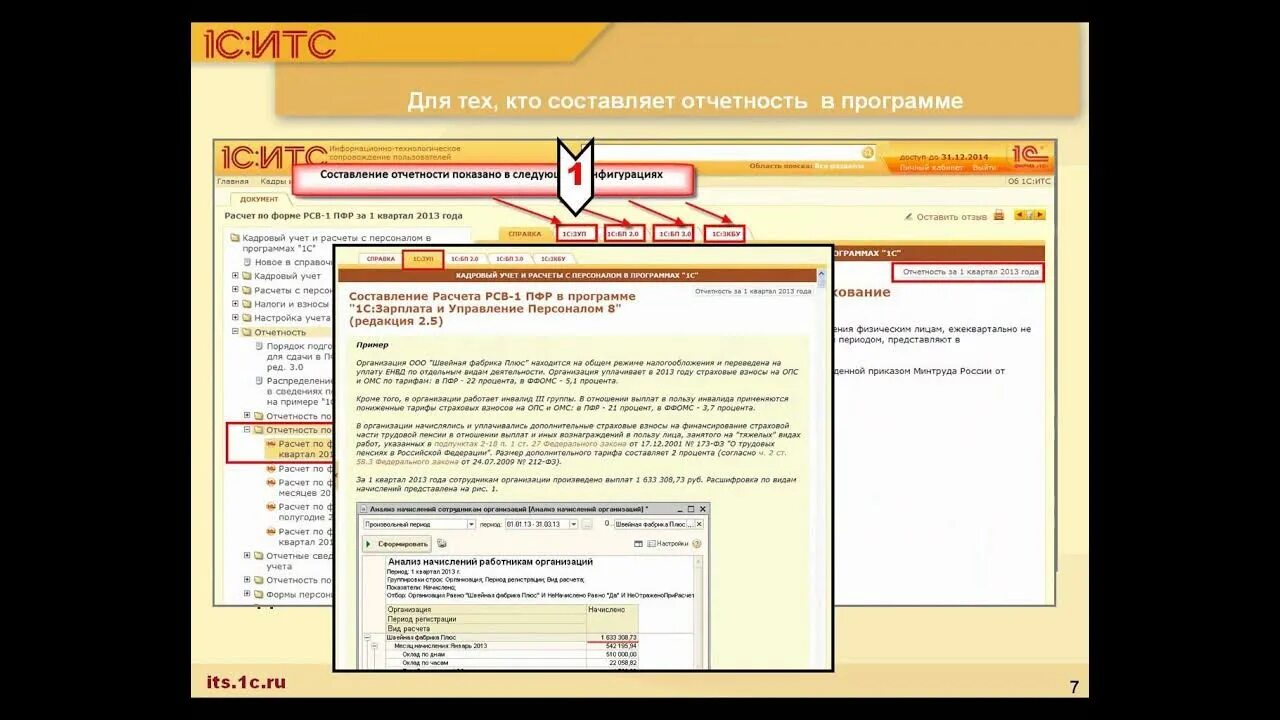Click the folder icon of Кадровый учет

click(x=247, y=276)
